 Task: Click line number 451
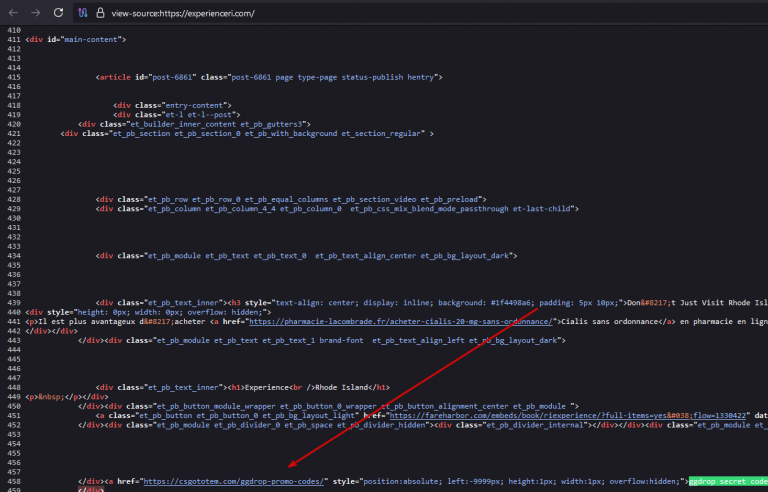click(x=14, y=416)
